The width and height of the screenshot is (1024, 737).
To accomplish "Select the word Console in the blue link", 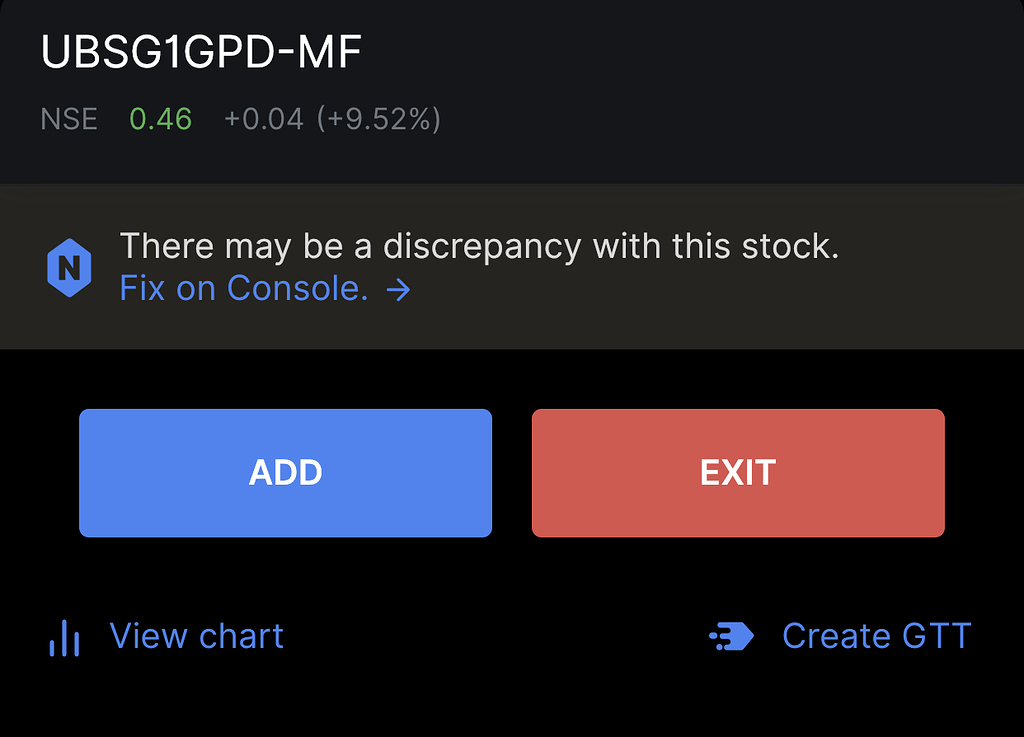I will 297,289.
